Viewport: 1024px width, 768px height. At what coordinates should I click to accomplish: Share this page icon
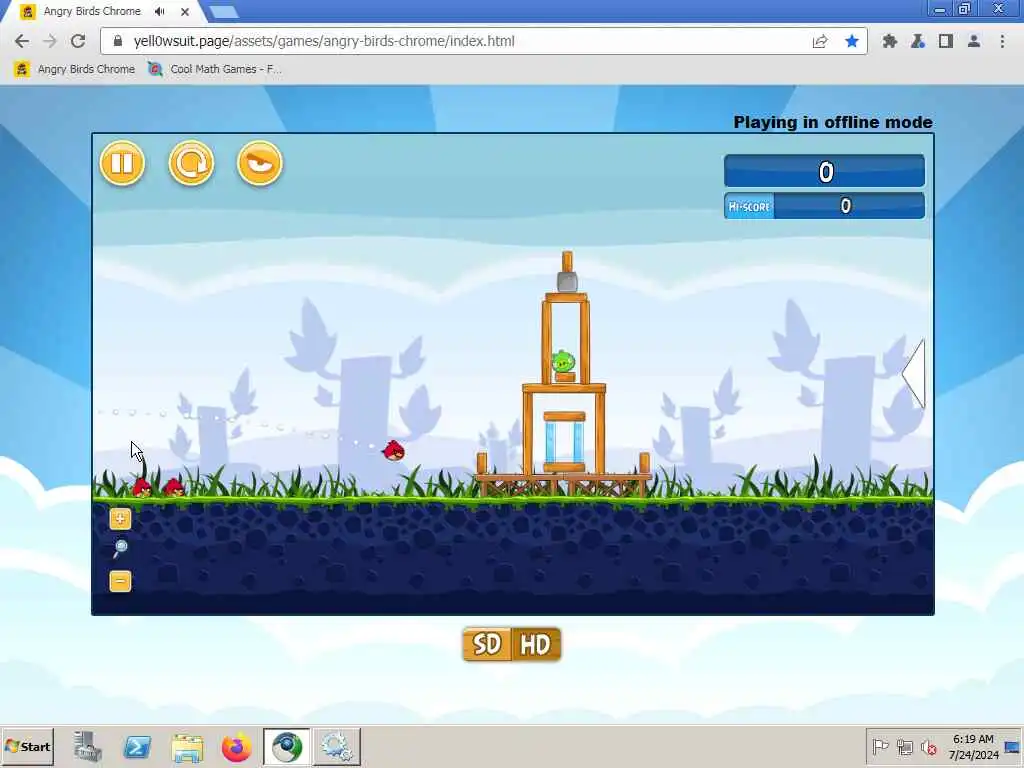[x=820, y=41]
